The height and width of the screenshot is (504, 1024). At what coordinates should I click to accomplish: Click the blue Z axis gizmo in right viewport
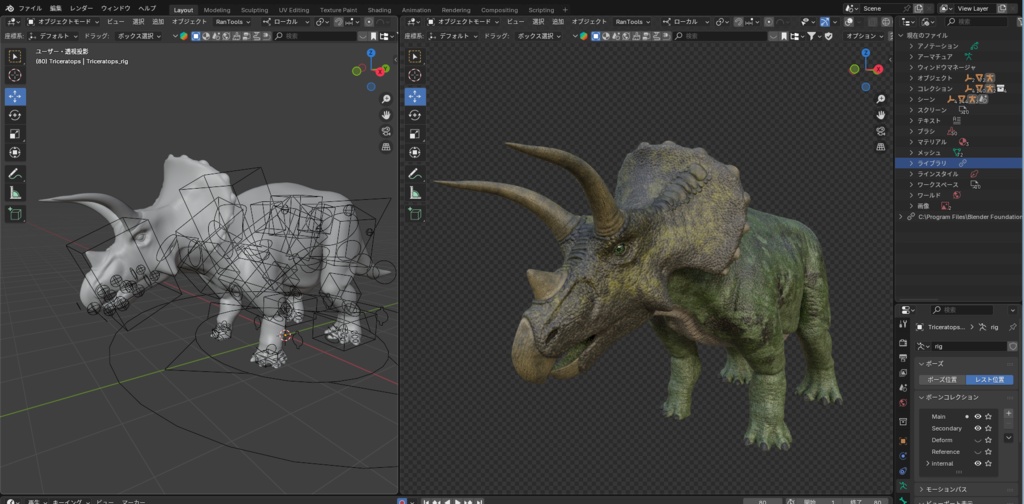point(866,52)
